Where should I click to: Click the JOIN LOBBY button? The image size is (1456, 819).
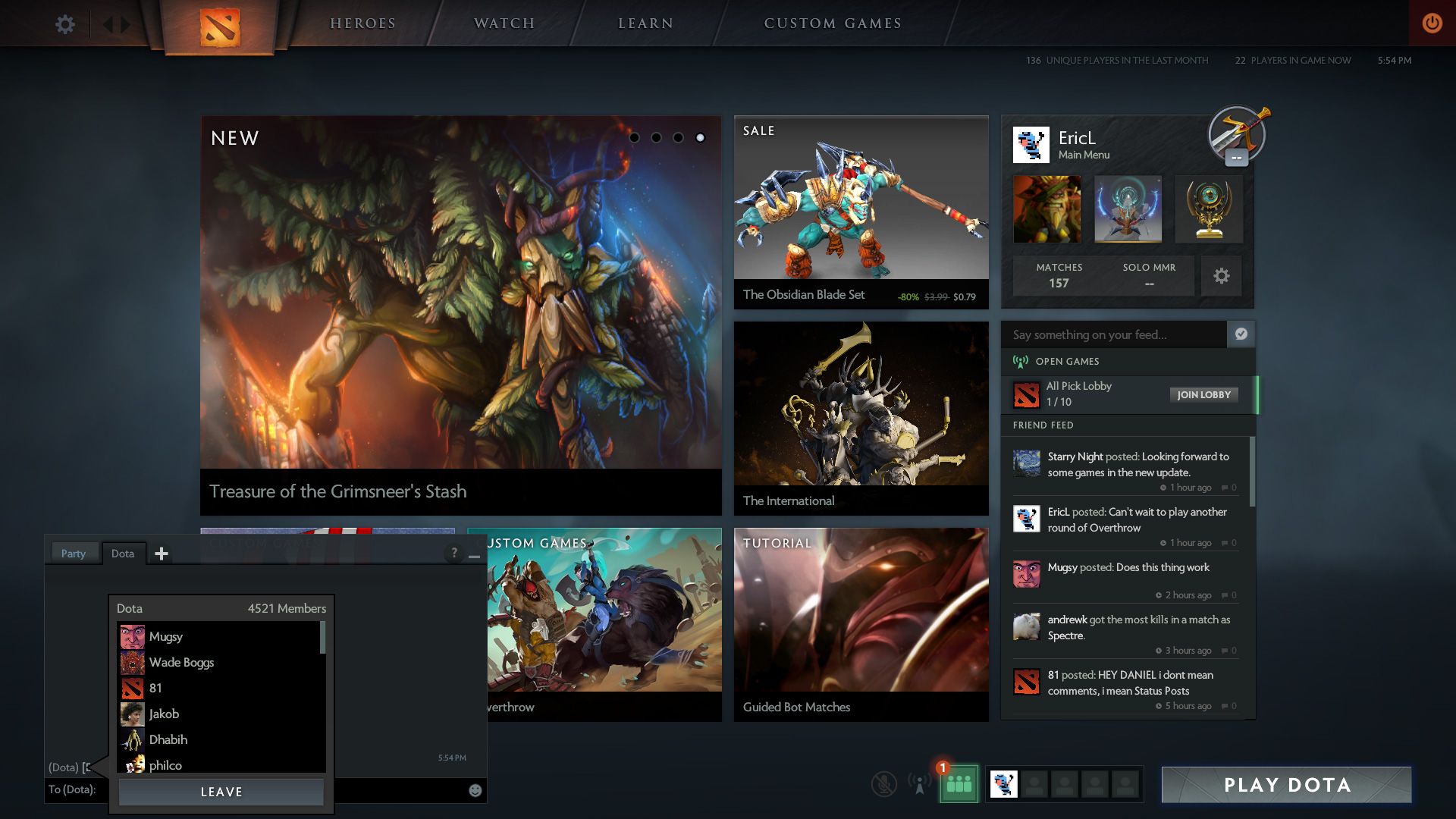coord(1203,394)
